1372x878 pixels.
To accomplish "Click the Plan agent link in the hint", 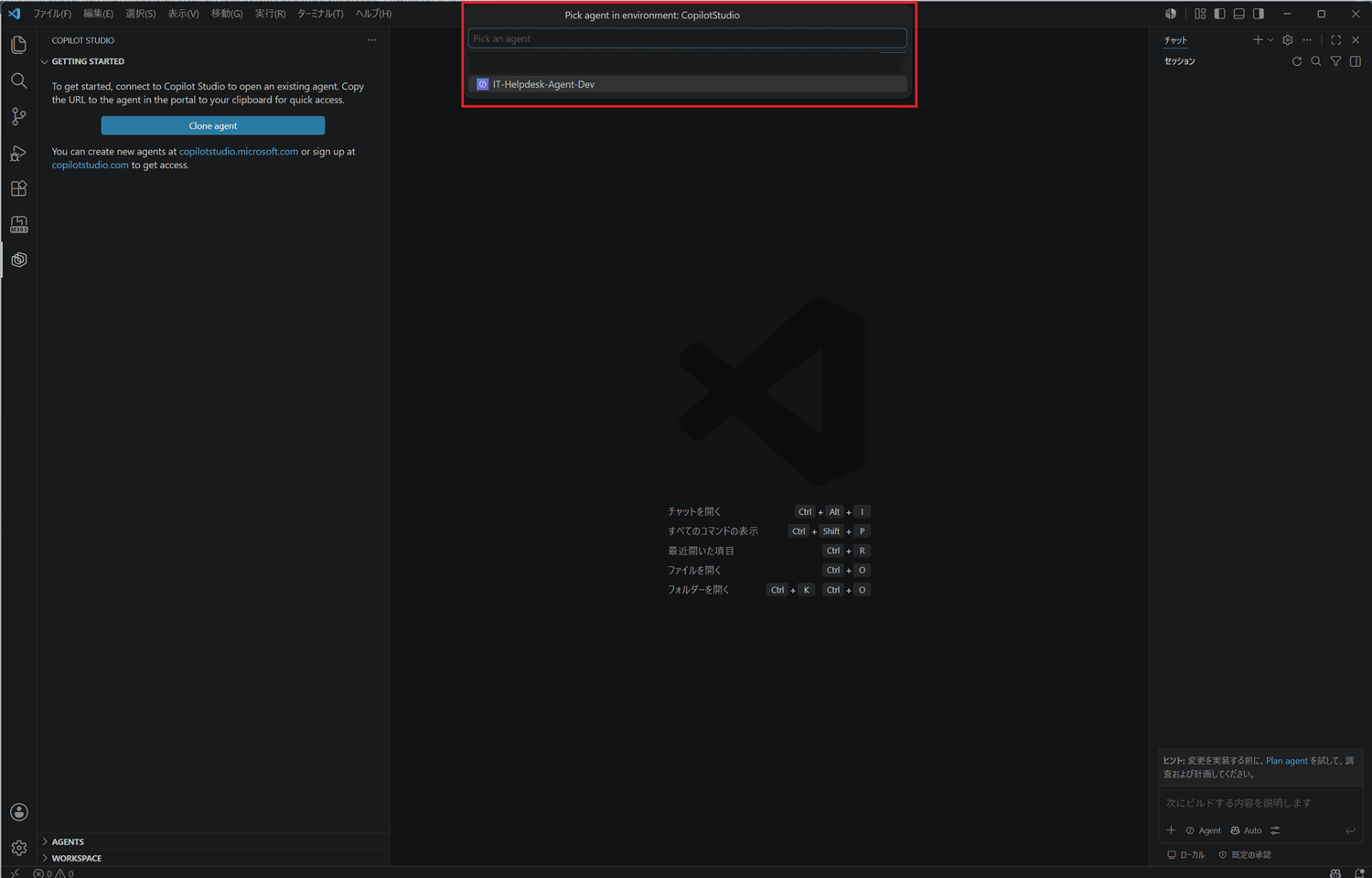I will point(1287,761).
